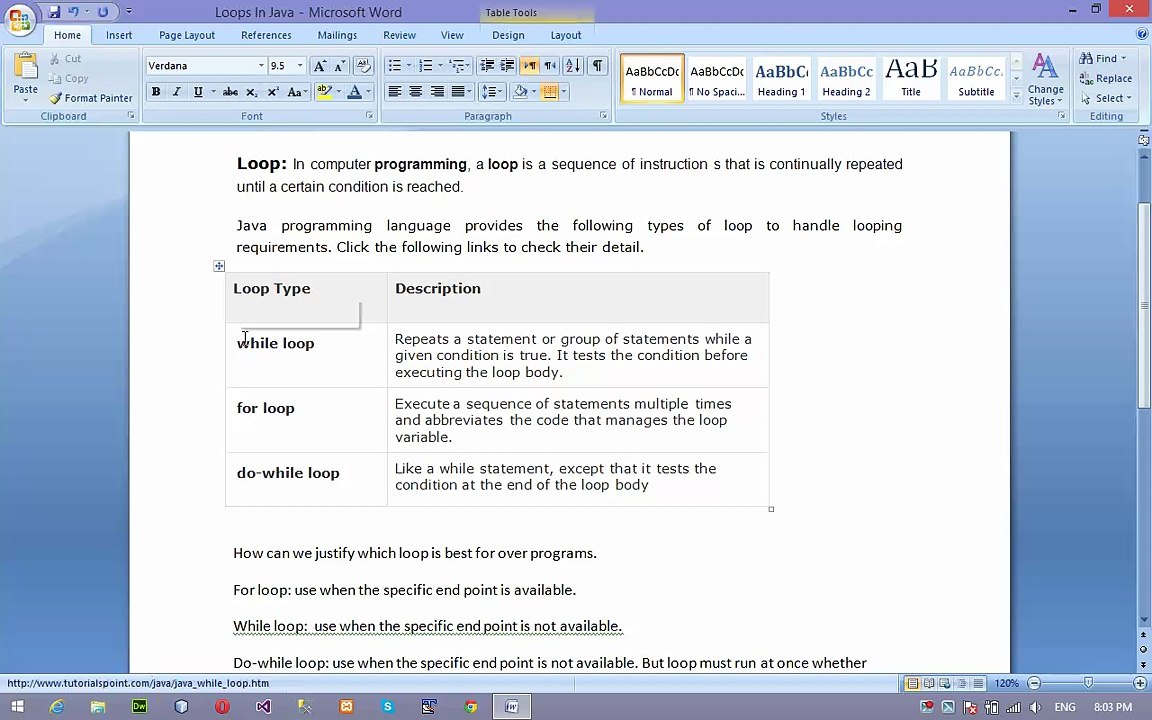Center the text alignment

tap(415, 92)
